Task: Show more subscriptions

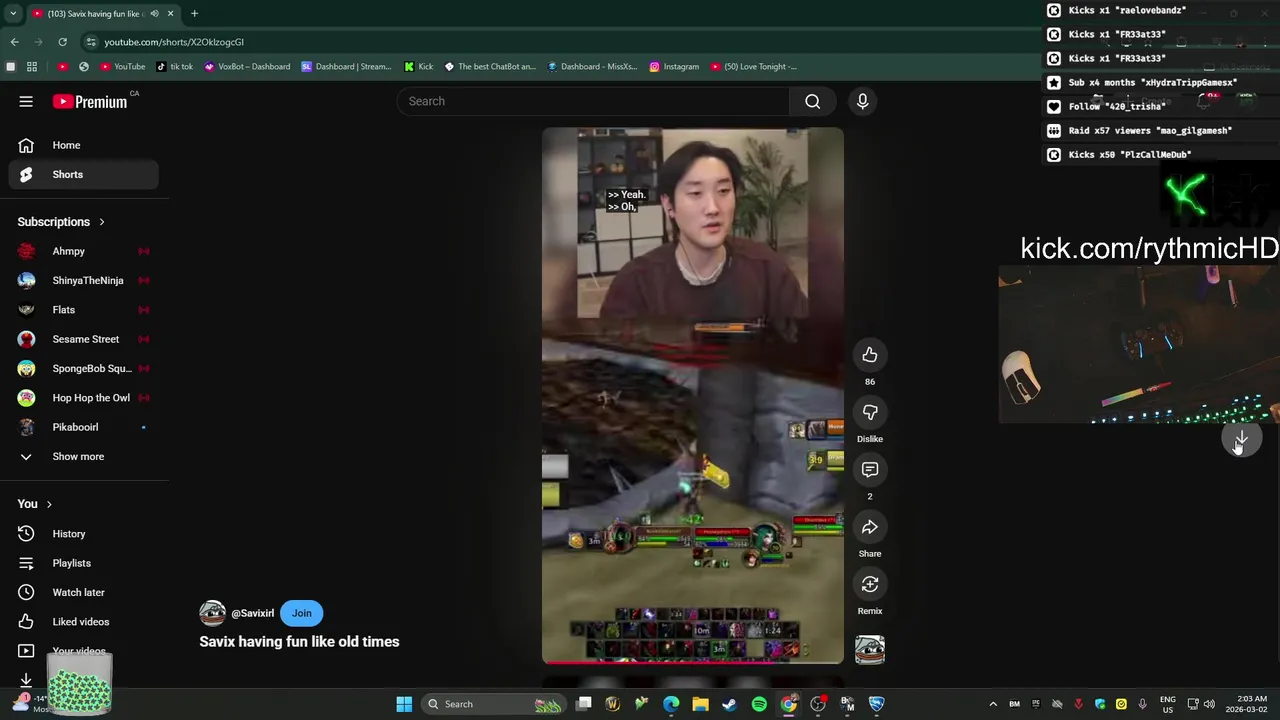Action: click(x=84, y=456)
